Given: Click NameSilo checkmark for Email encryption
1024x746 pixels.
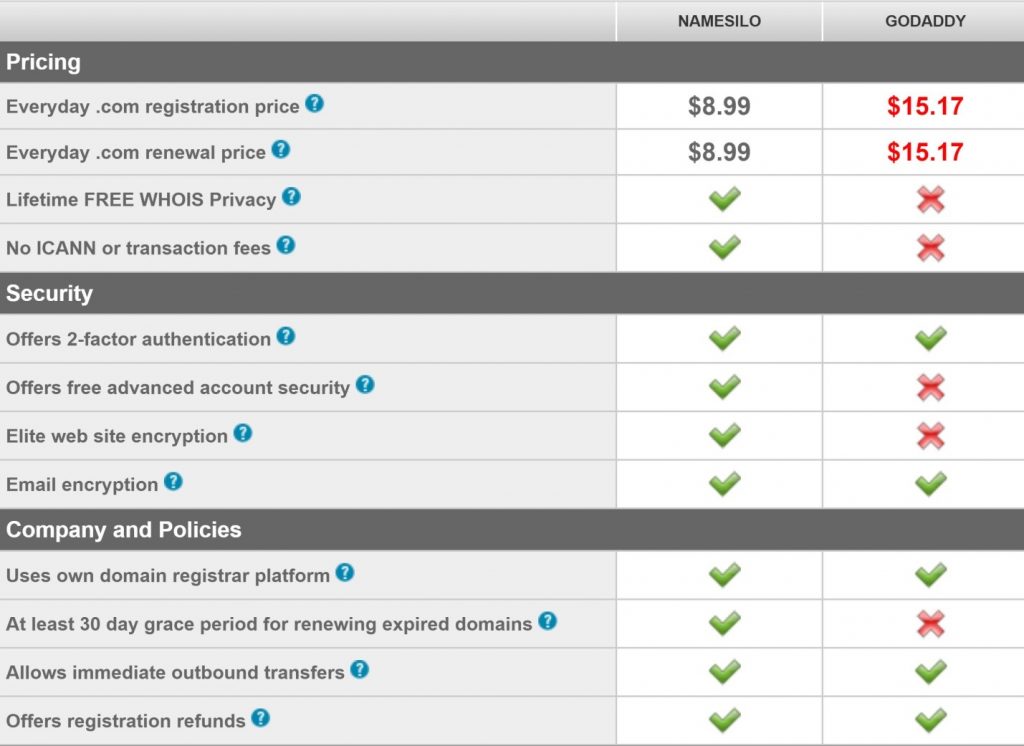Looking at the screenshot, I should coord(725,483).
